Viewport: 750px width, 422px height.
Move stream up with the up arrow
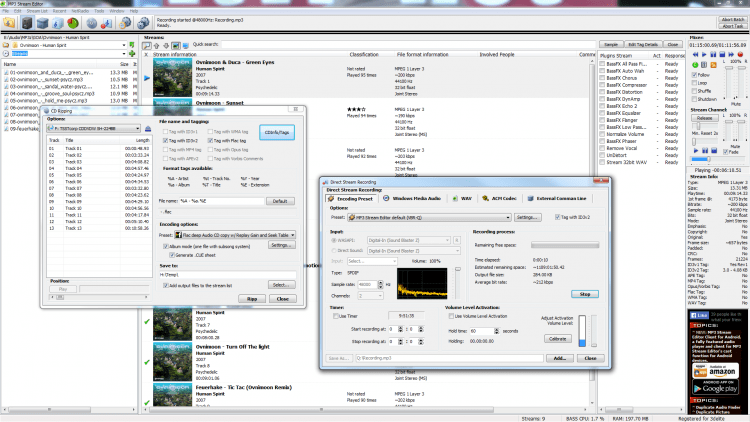pyautogui.click(x=156, y=46)
